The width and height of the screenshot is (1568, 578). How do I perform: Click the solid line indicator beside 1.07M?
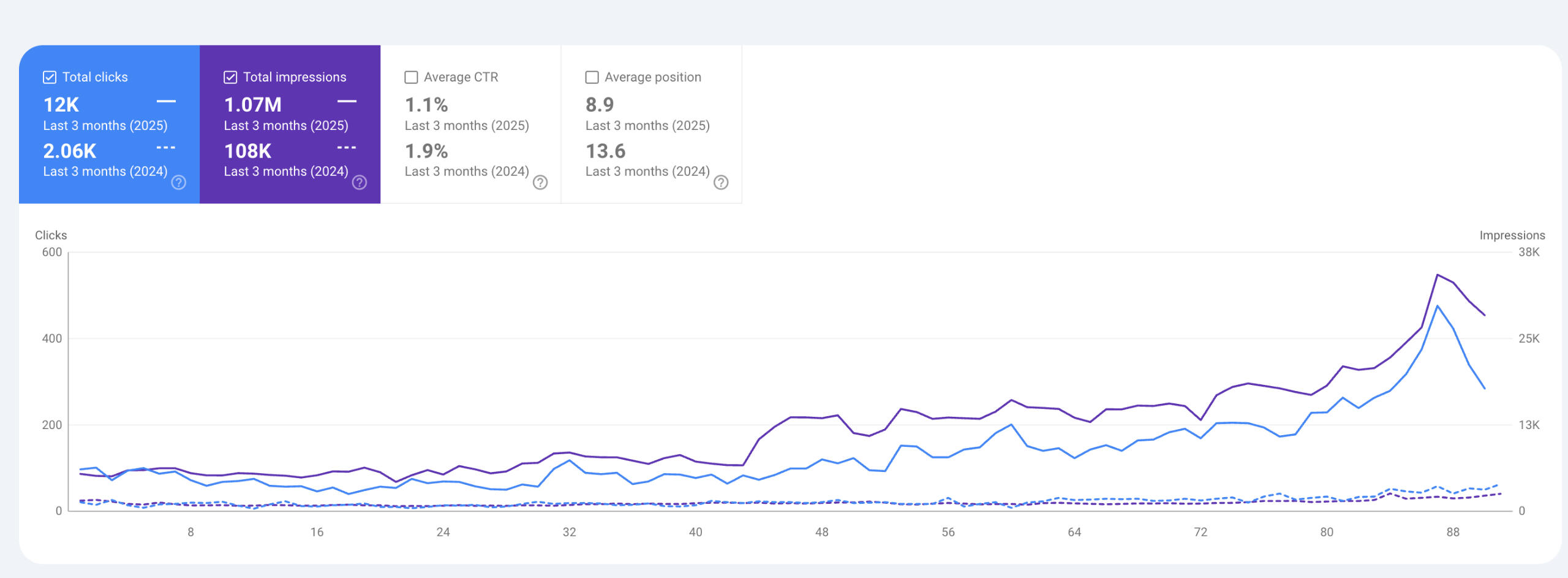point(347,102)
